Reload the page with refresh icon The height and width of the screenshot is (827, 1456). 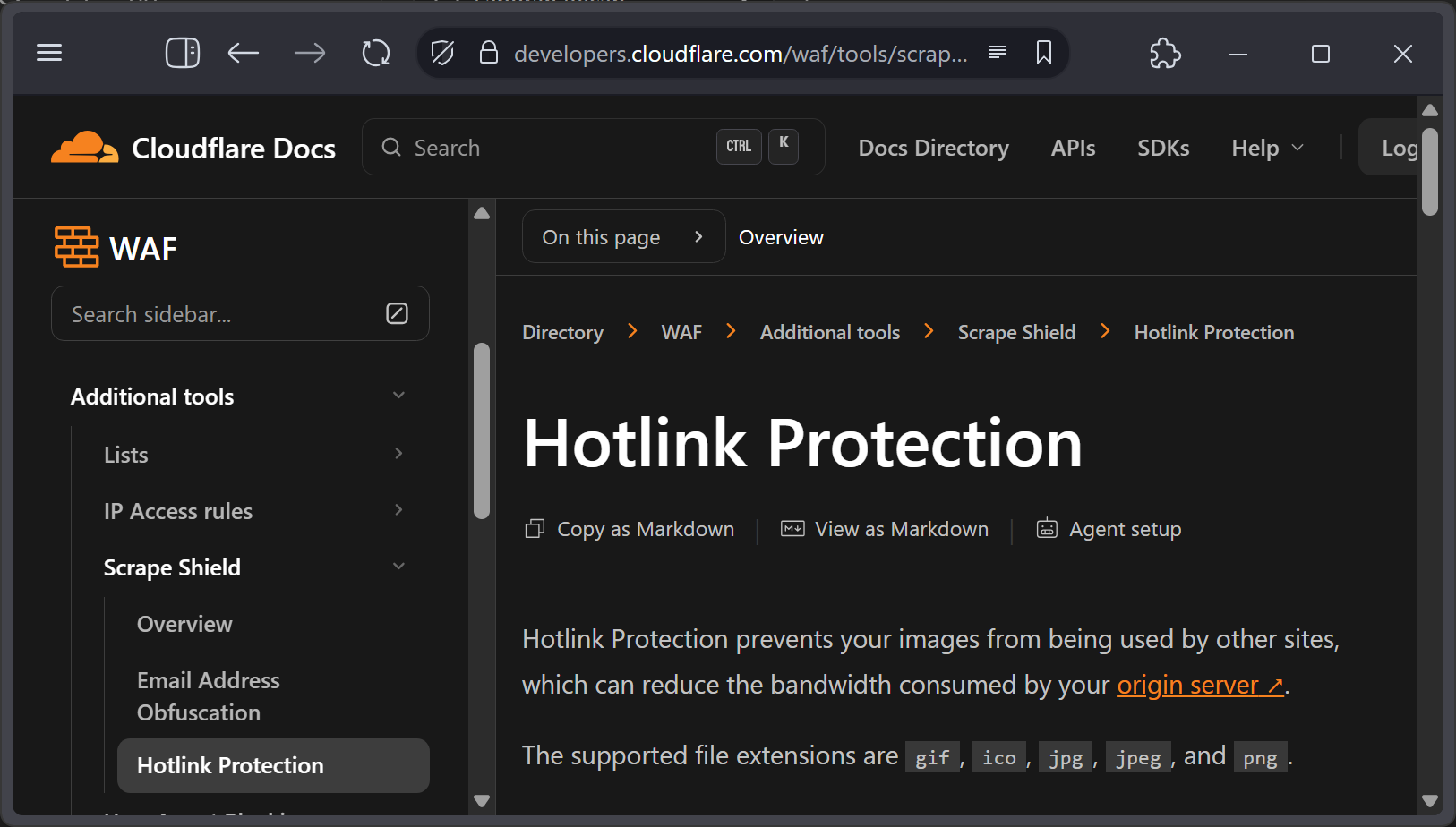[376, 53]
